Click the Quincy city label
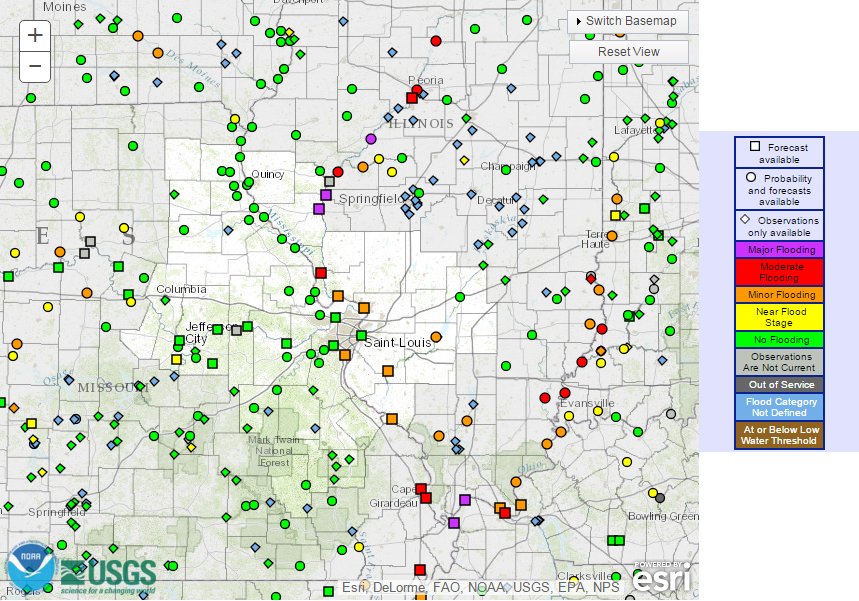Viewport: 859px width, 601px height. click(x=268, y=175)
